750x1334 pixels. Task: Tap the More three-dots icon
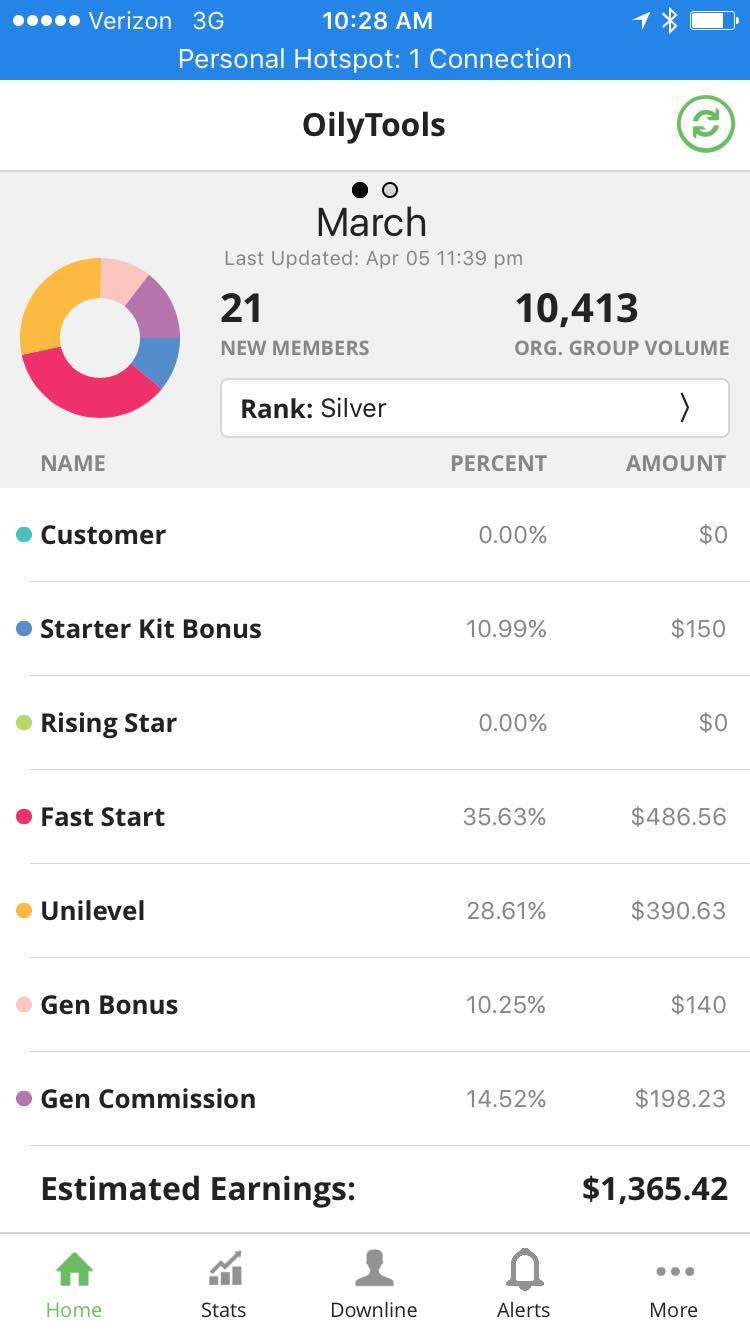674,1272
